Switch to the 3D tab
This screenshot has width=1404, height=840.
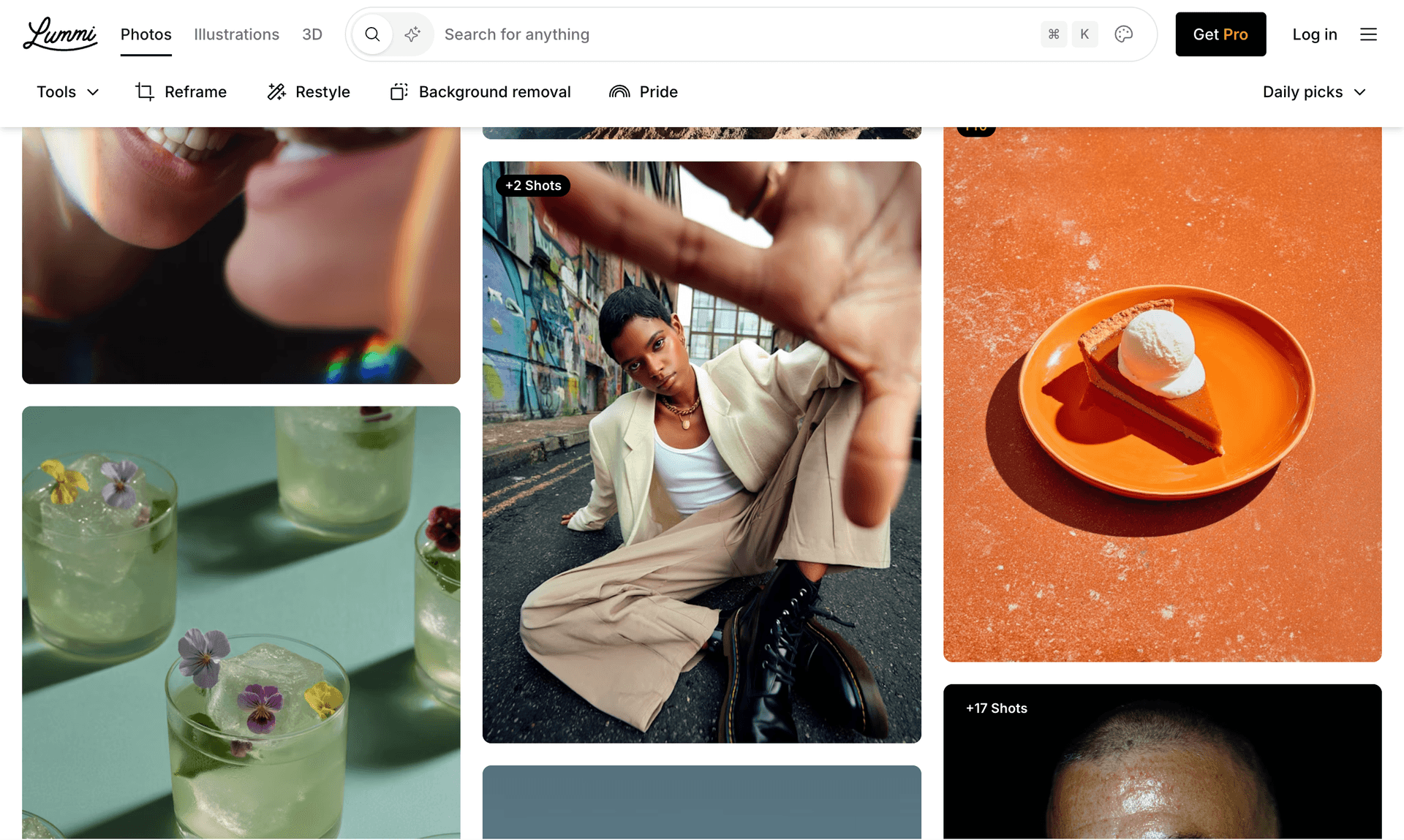coord(312,34)
